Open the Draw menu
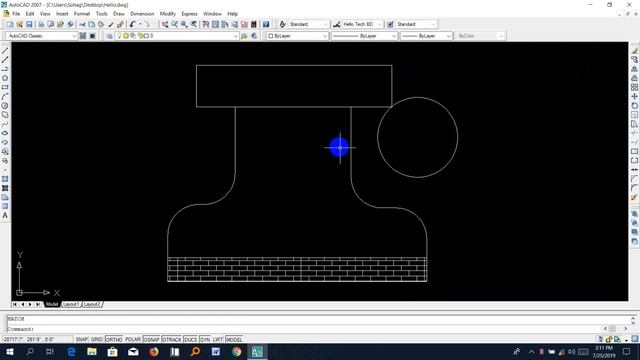The height and width of the screenshot is (360, 640). 119,14
